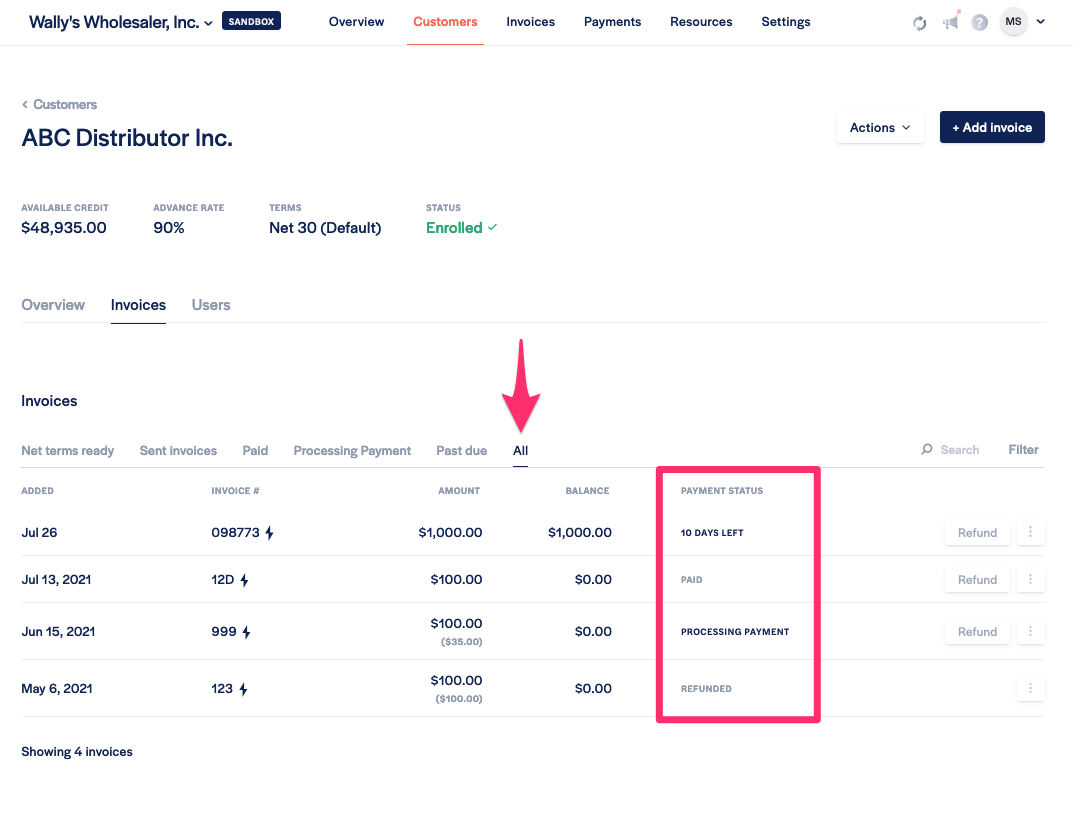Click the MS user avatar

pyautogui.click(x=1013, y=22)
